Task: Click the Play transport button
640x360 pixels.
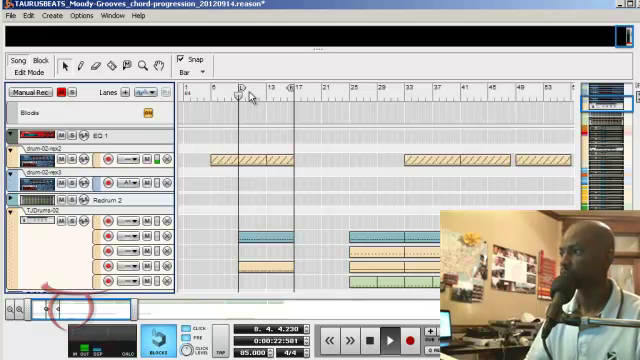Action: pyautogui.click(x=390, y=340)
